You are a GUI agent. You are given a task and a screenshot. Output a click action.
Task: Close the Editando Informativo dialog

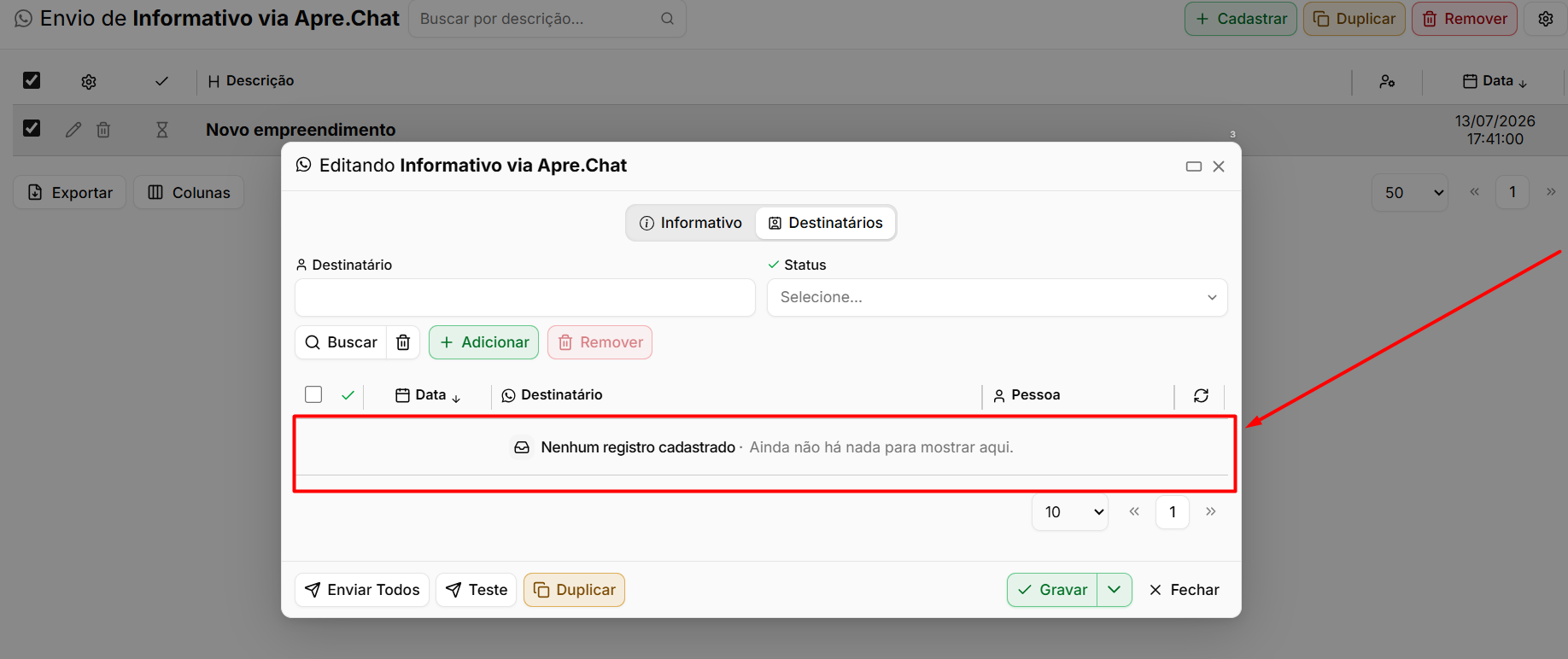point(1219,166)
